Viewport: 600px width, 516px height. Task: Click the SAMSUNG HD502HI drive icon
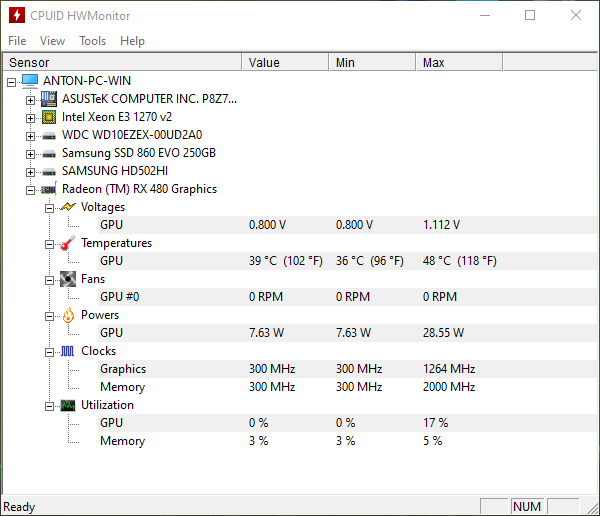[49, 172]
